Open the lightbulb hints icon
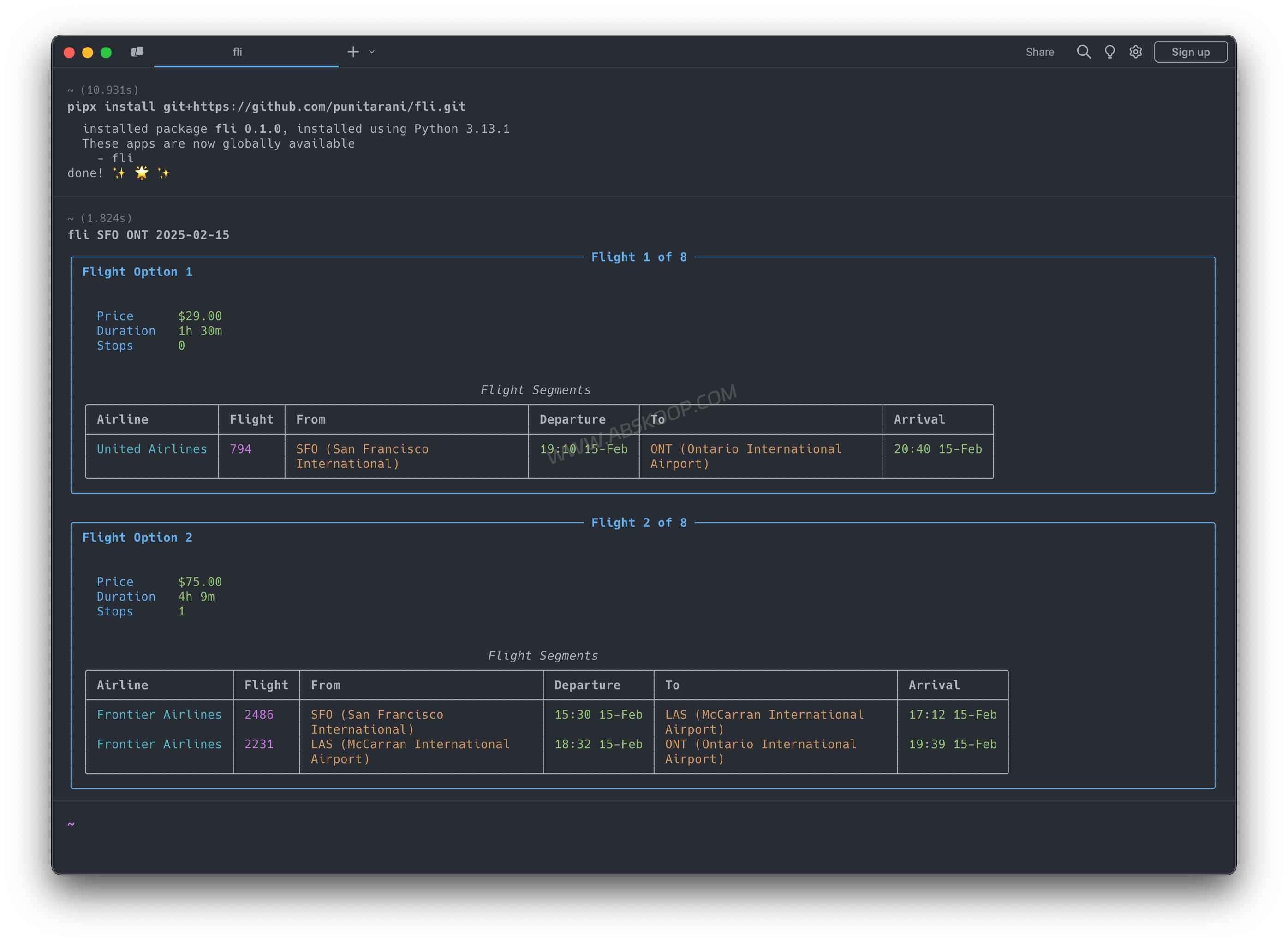This screenshot has width=1288, height=943. (x=1109, y=52)
